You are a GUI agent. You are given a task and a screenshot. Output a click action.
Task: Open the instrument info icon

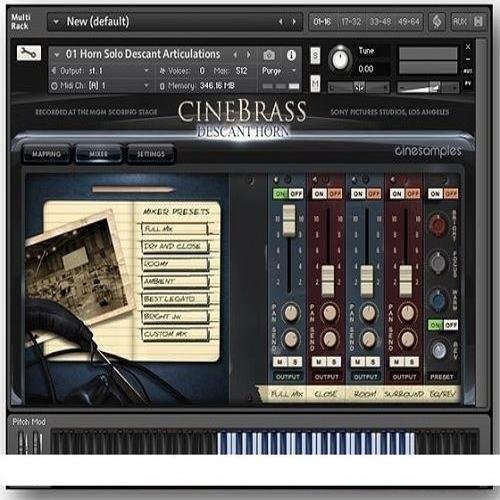coord(291,55)
